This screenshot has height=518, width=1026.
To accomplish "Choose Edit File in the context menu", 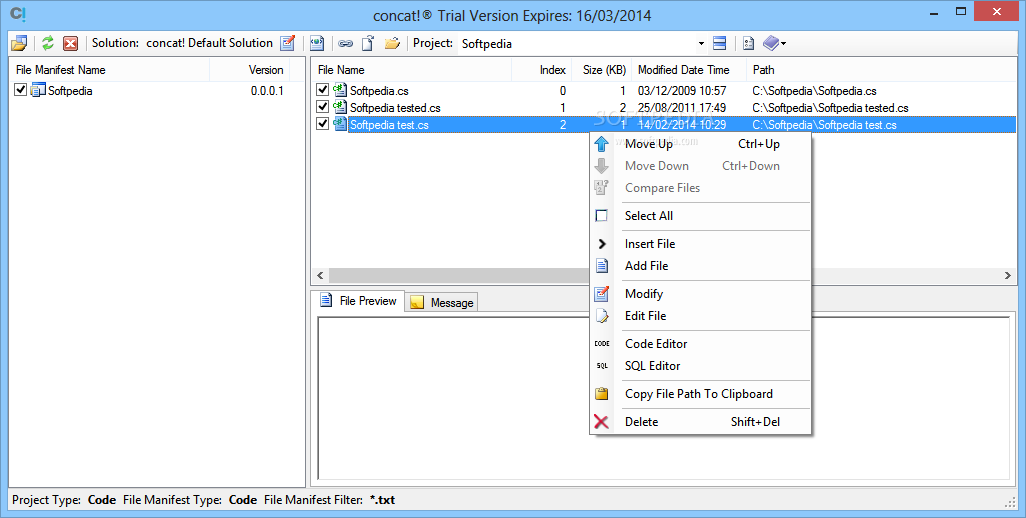I will [700, 316].
